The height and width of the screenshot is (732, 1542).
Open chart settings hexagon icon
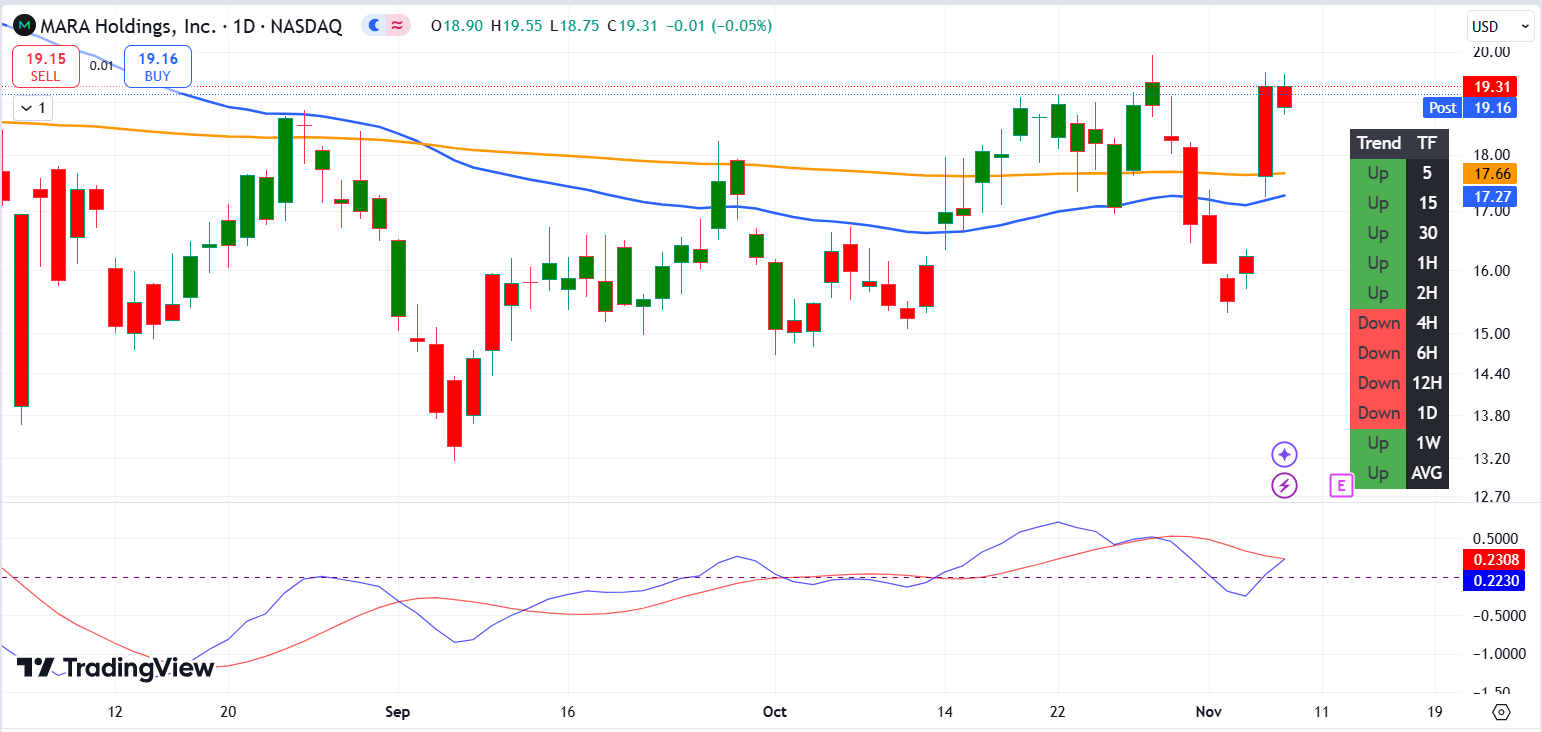tap(1500, 712)
